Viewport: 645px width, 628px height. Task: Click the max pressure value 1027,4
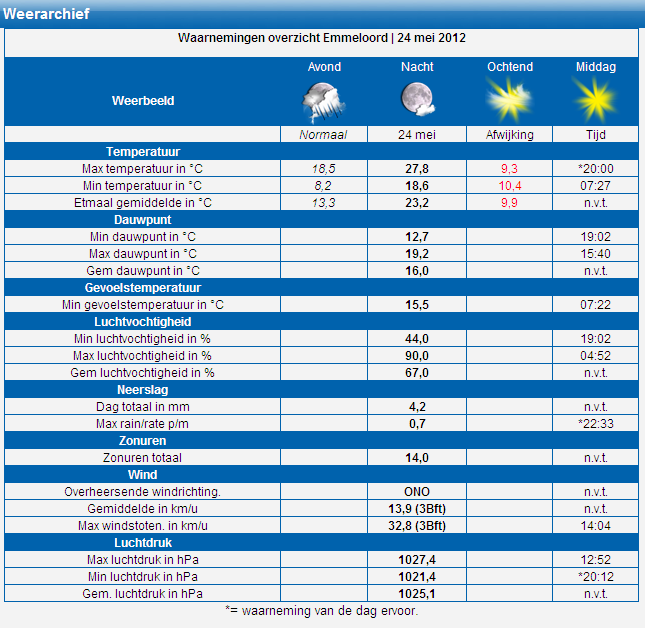[417, 560]
